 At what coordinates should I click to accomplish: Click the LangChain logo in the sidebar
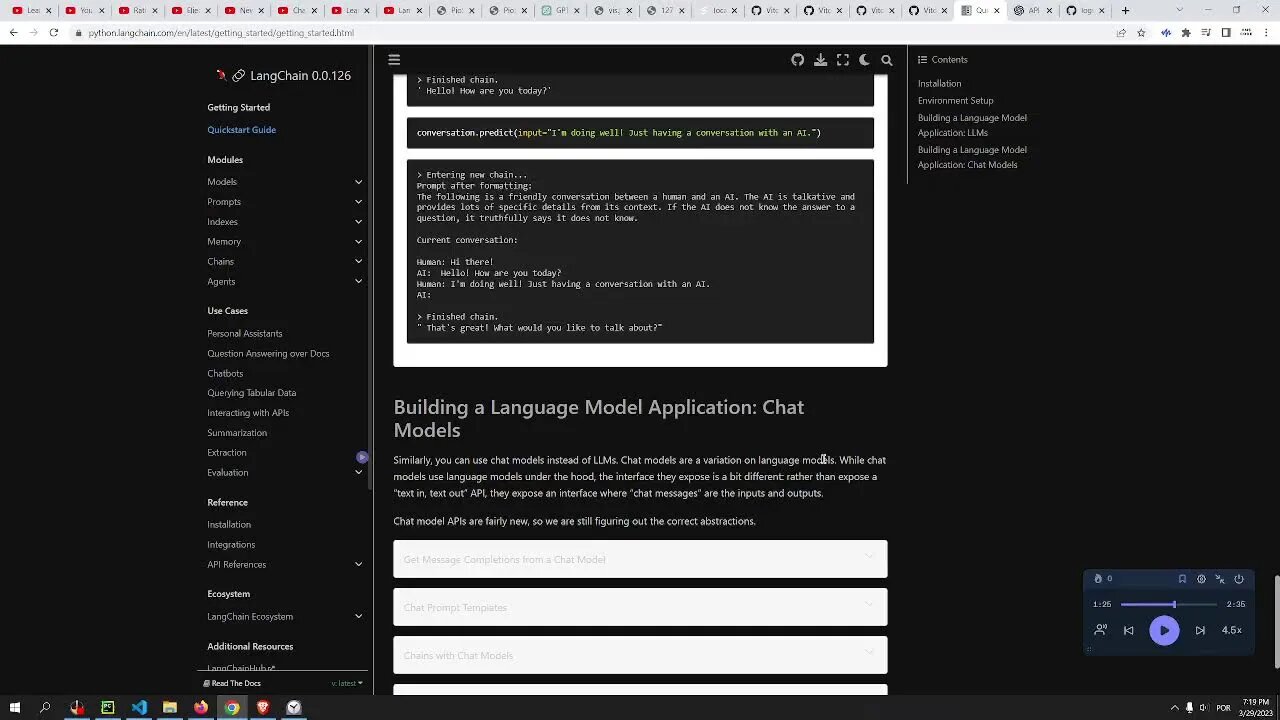224,75
